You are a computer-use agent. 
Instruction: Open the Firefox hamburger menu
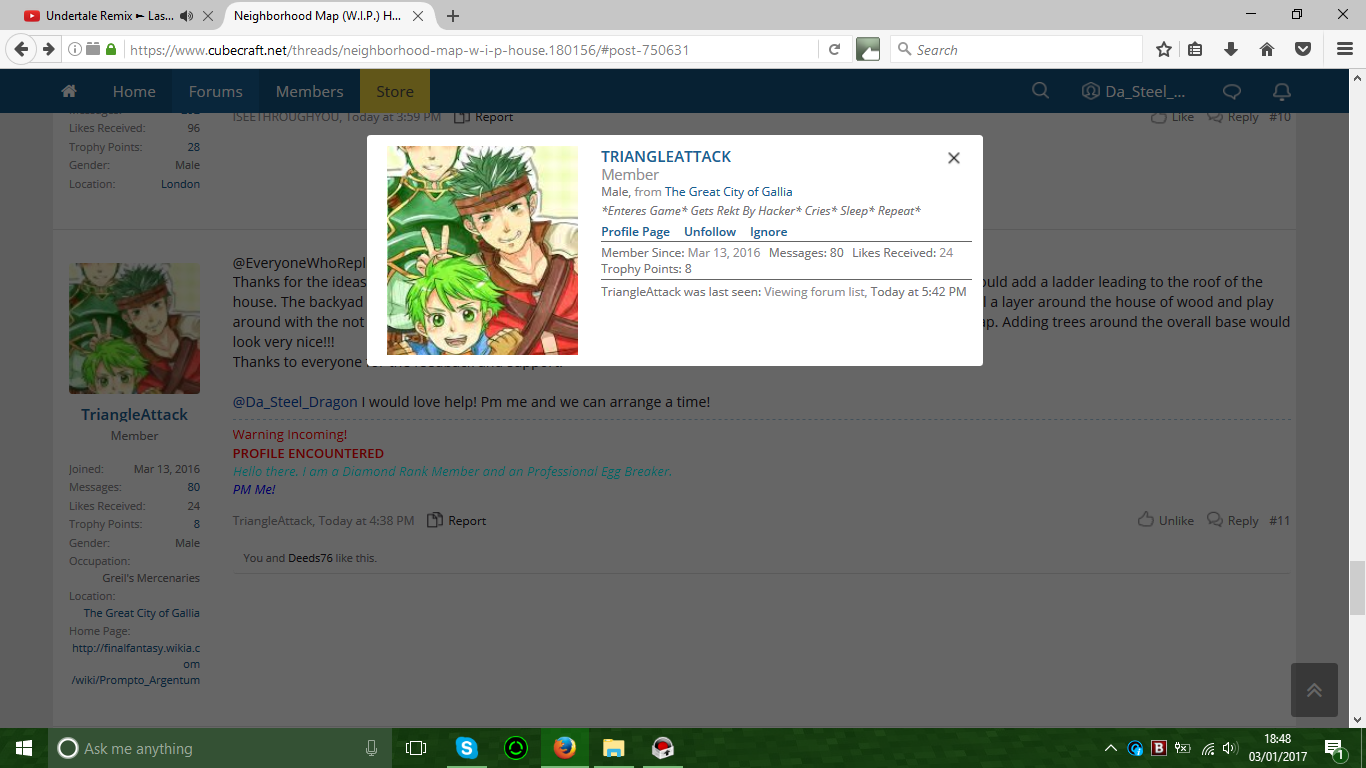click(x=1344, y=50)
